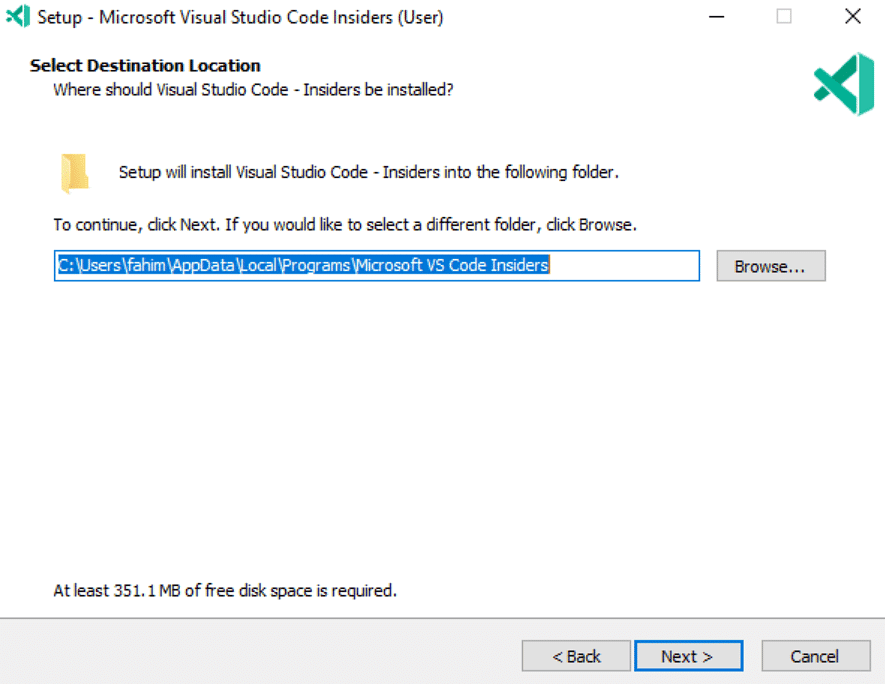Click the grayed-out maximize button
The width and height of the screenshot is (885, 684).
[x=783, y=16]
